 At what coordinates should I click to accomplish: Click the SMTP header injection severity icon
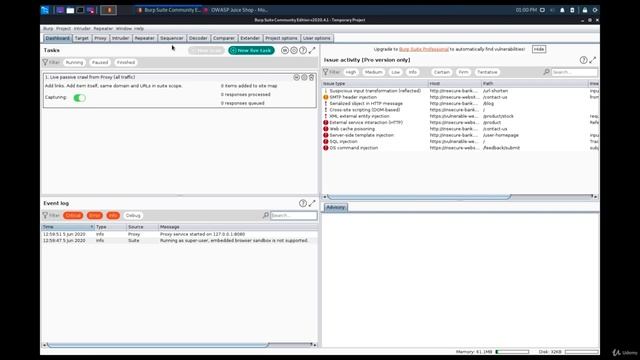coord(326,97)
